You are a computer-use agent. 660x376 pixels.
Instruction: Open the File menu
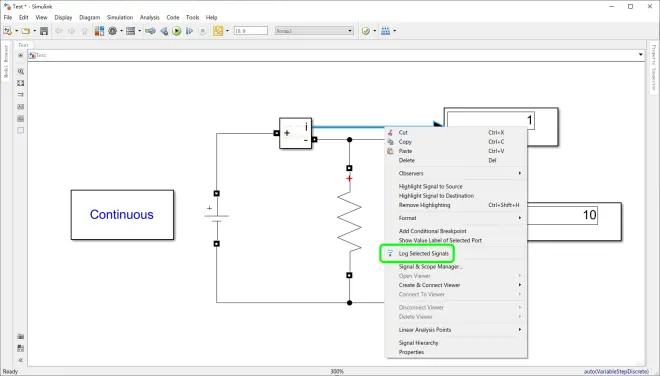8,18
